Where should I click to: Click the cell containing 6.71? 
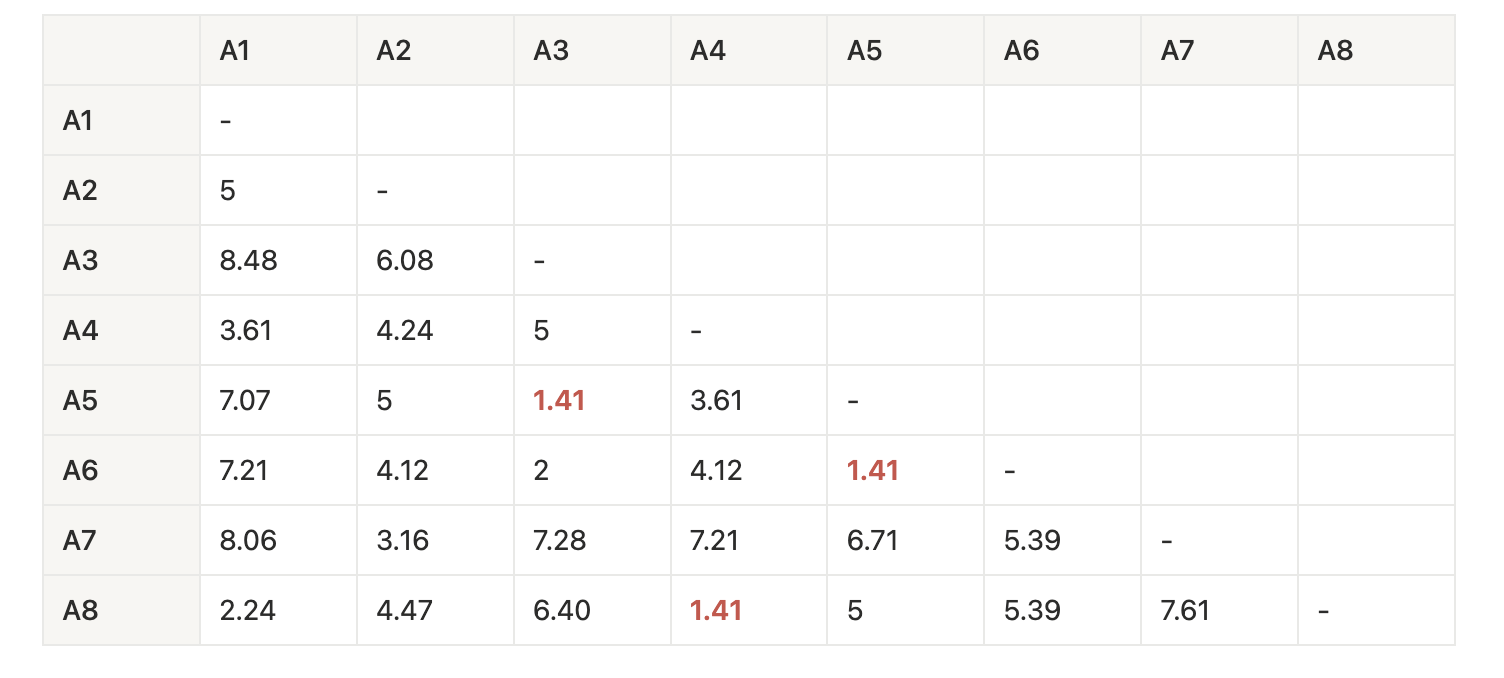[x=872, y=541]
